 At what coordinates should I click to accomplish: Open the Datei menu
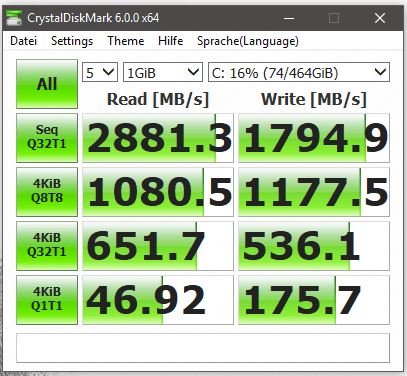pyautogui.click(x=23, y=41)
